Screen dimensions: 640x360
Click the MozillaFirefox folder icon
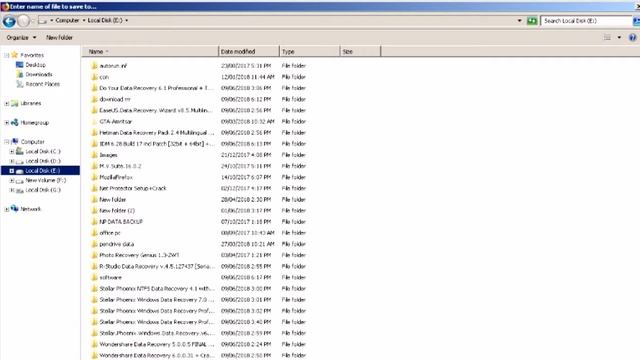(94, 177)
